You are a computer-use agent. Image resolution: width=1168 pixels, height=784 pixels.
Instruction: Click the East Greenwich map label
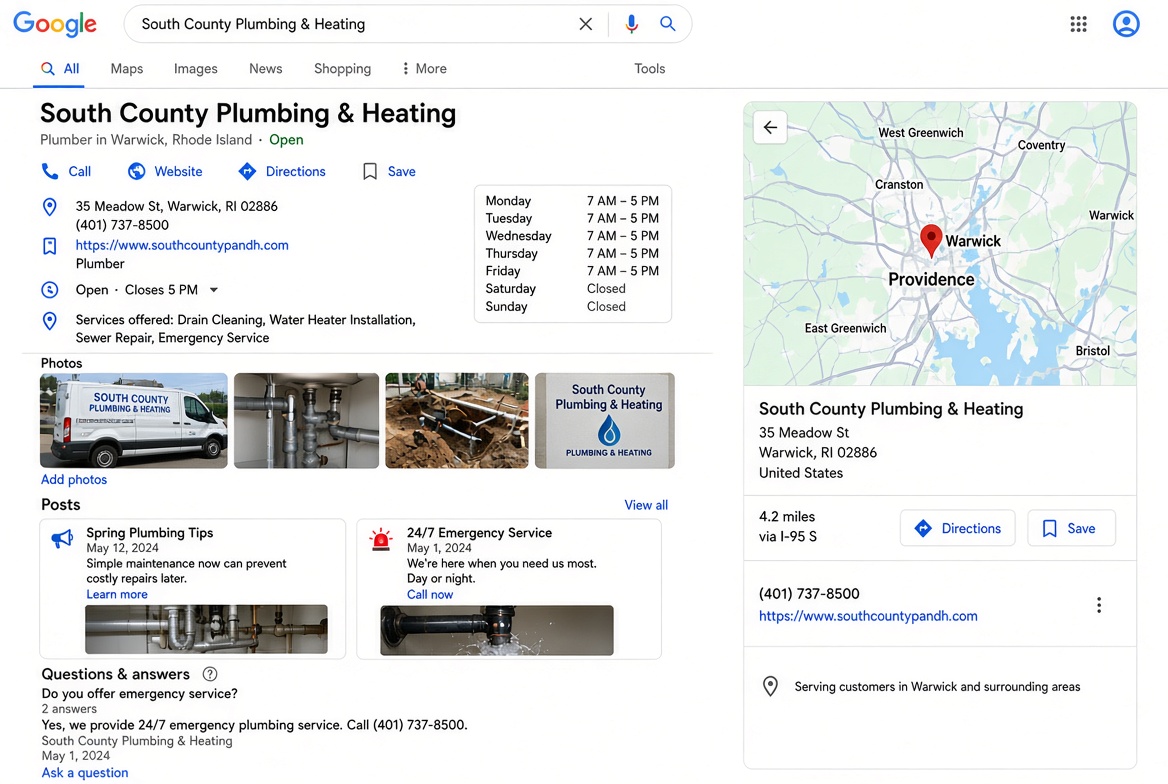845,329
